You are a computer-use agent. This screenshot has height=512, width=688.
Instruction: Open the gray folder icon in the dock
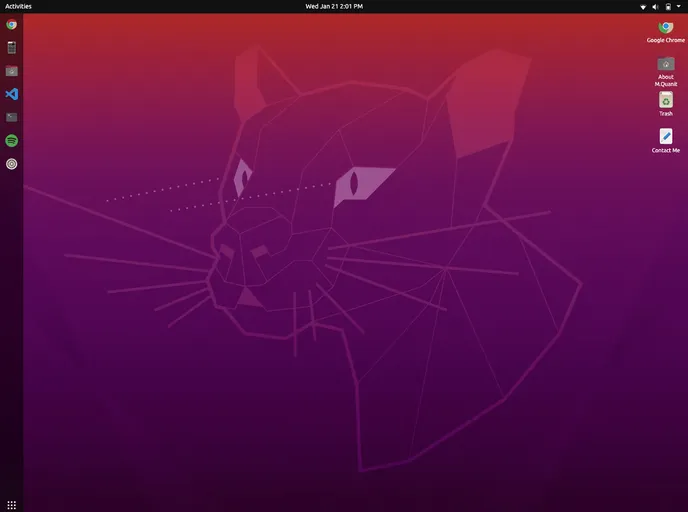click(x=11, y=71)
